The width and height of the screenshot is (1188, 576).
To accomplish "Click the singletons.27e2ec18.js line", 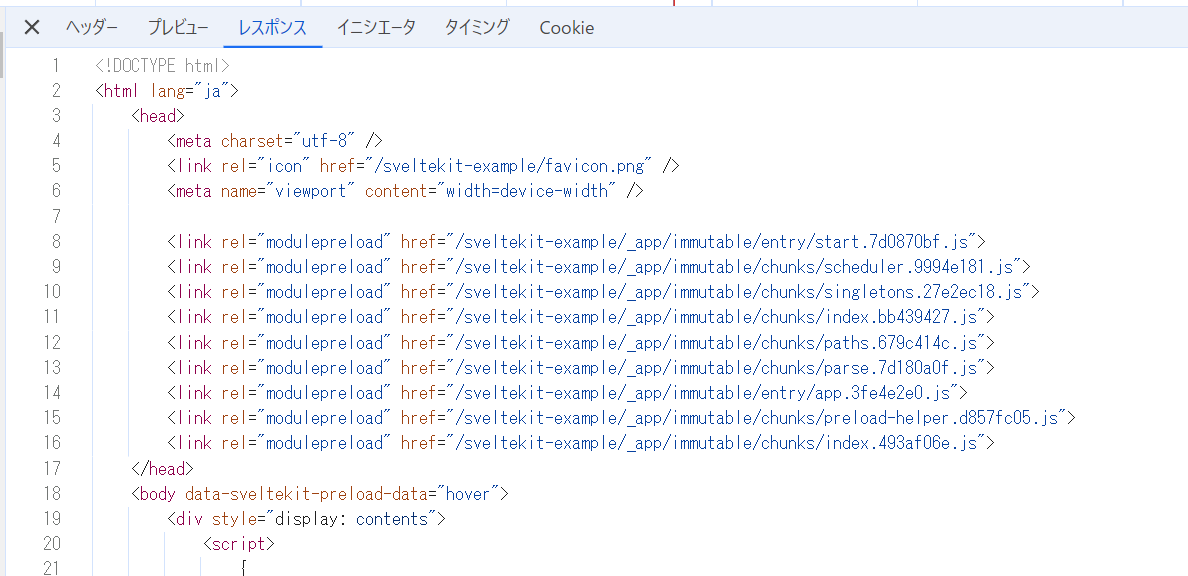I will 604,292.
